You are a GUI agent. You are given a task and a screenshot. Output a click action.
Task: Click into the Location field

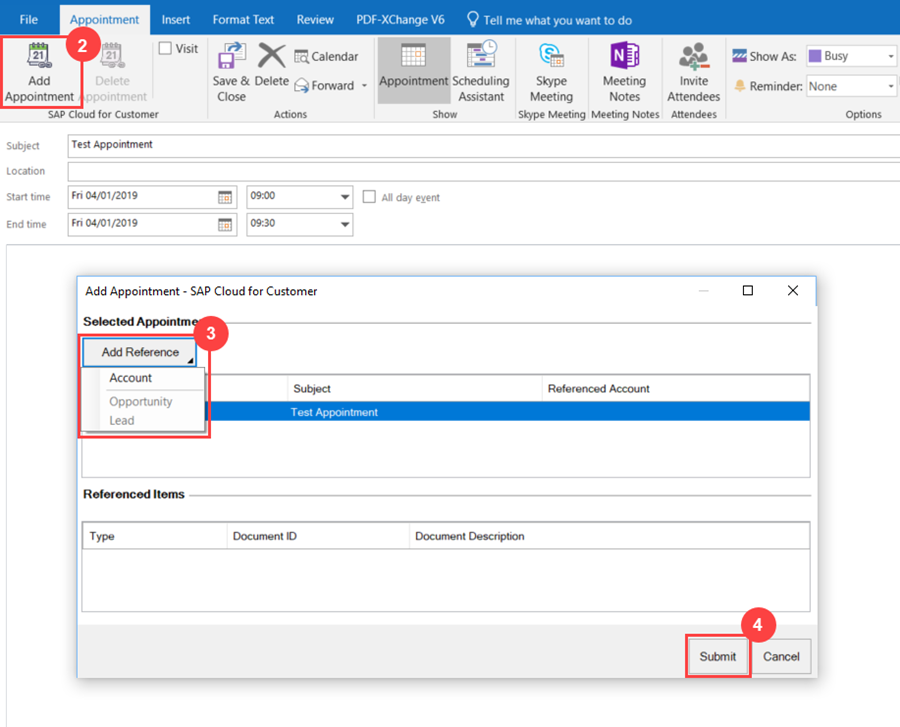tap(483, 171)
